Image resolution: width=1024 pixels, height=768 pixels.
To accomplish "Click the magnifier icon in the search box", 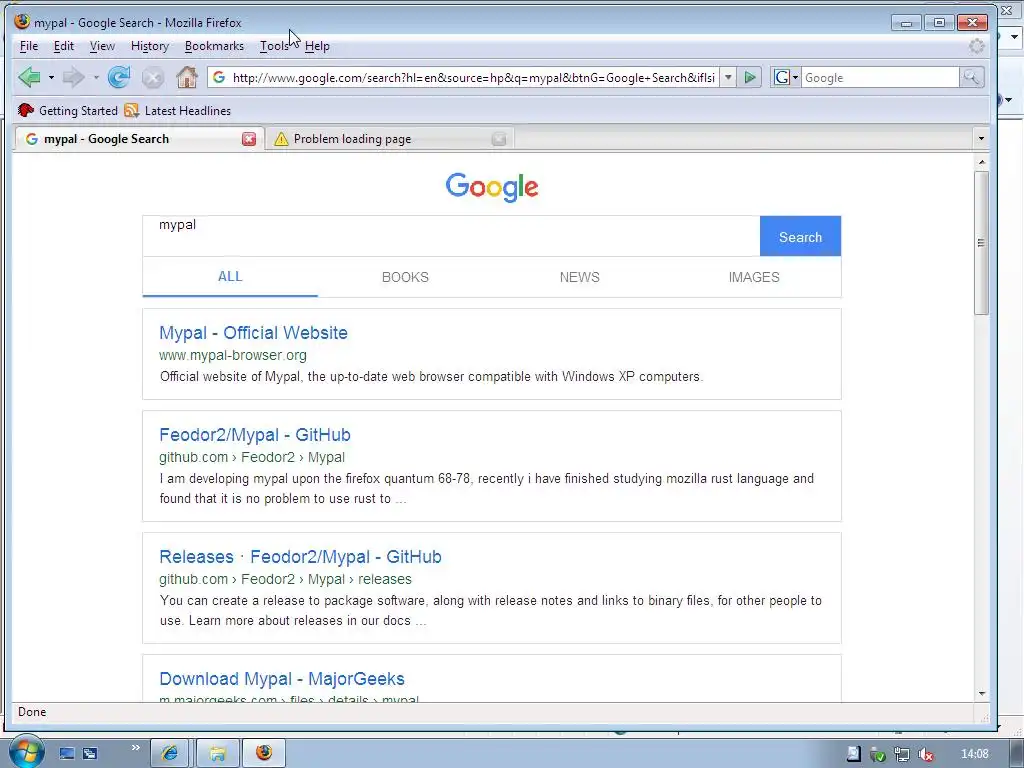I will point(971,78).
